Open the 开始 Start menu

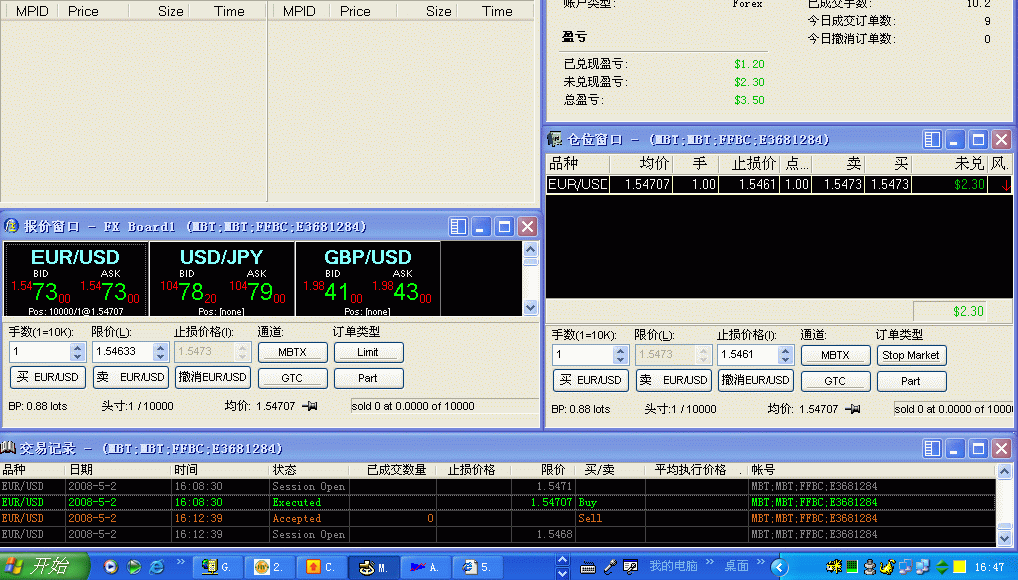[x=44, y=566]
